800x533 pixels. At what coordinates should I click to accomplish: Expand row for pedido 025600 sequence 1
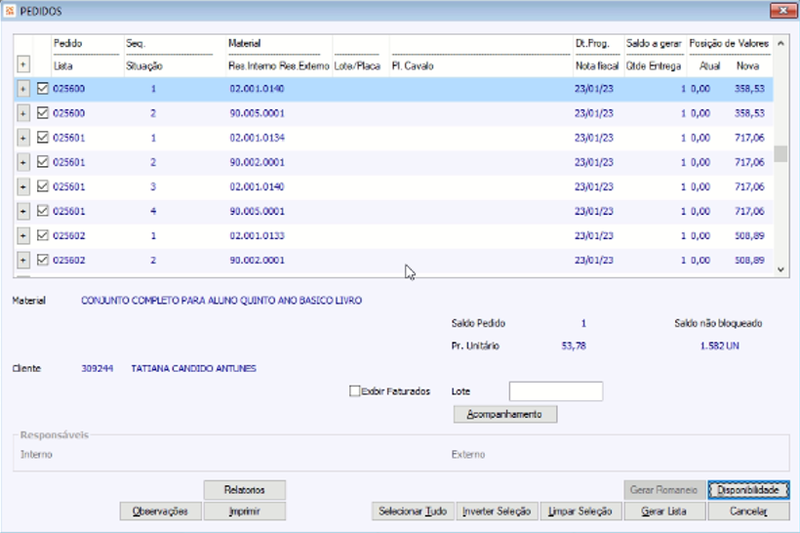[x=23, y=89]
